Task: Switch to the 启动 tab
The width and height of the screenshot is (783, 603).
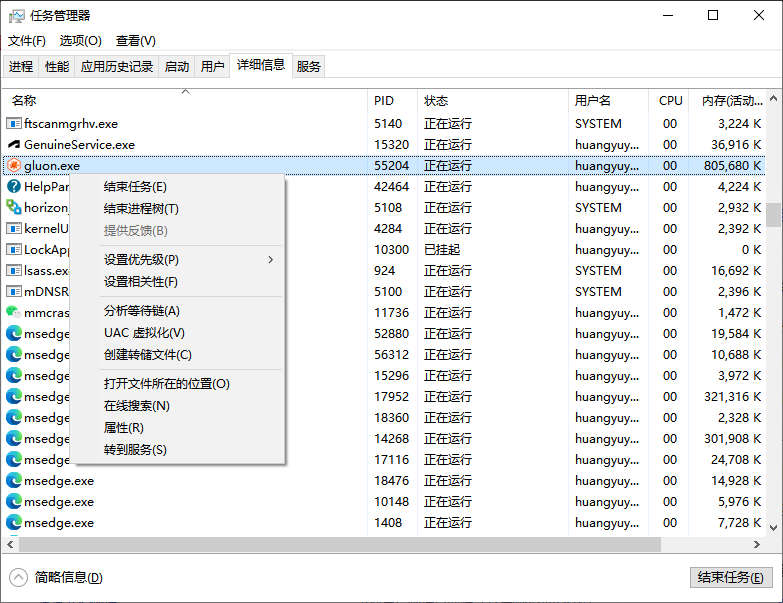Action: [177, 67]
